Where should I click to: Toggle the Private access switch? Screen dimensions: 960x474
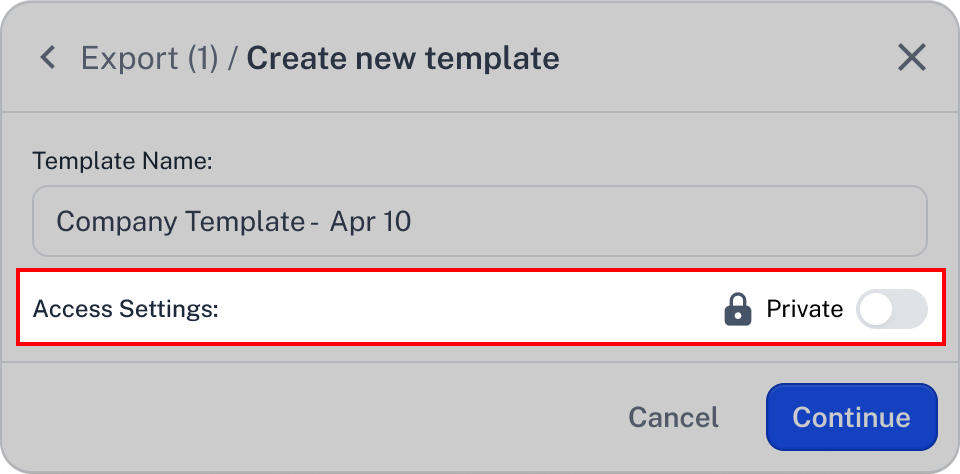[891, 309]
